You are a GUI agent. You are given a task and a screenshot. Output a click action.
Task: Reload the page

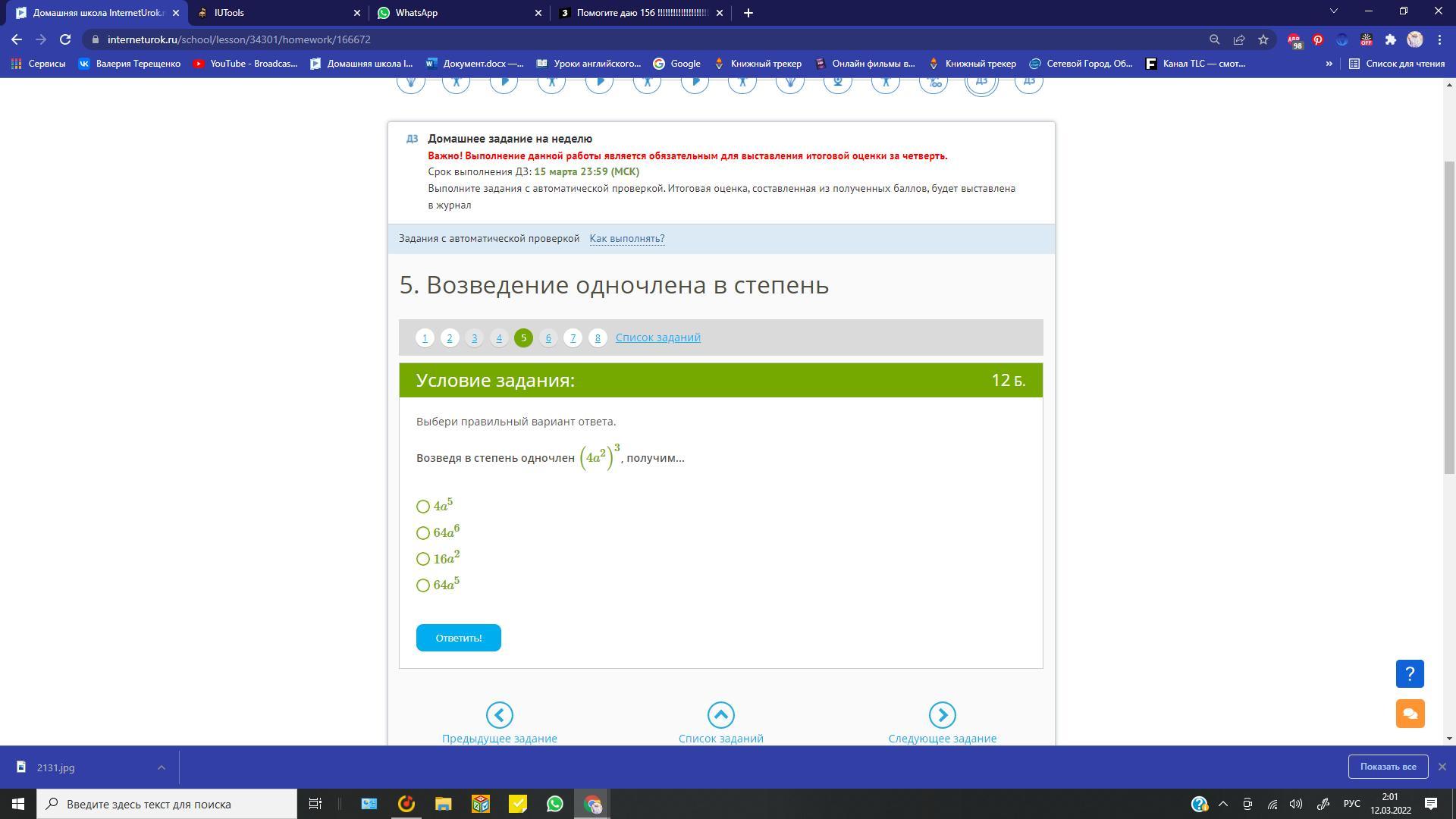coord(65,39)
